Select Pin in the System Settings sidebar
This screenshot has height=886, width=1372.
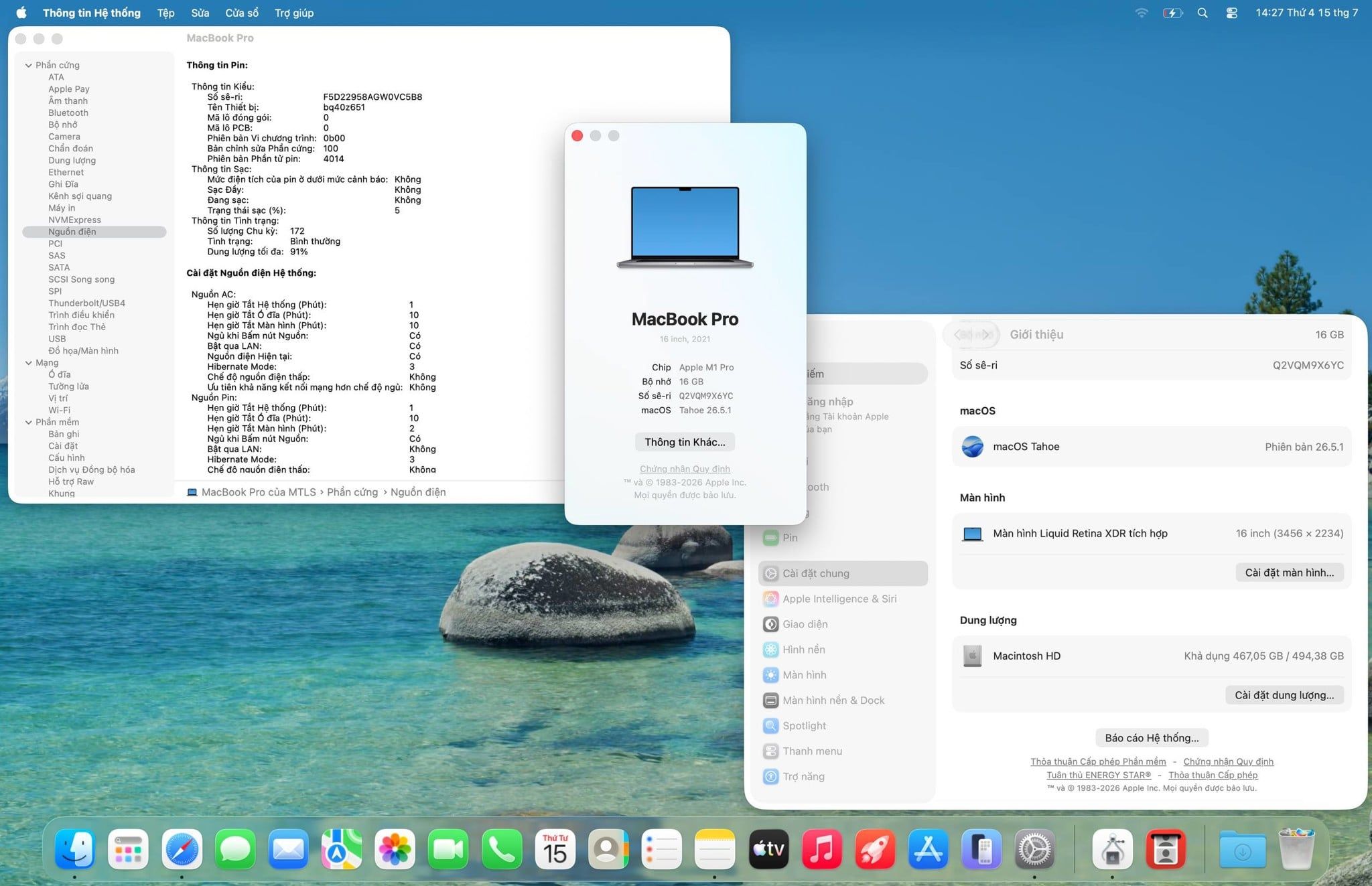(x=843, y=537)
